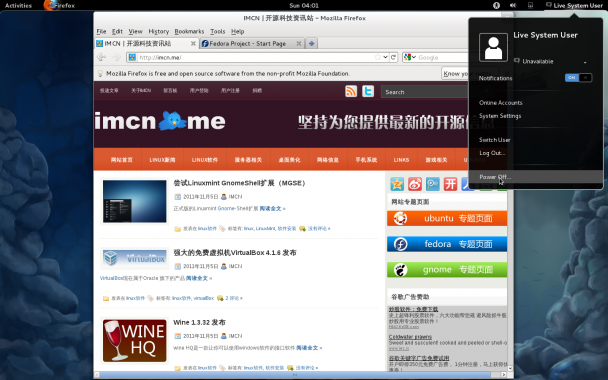Viewport: 608px width, 380px height.
Task: Open the Unavailable chat status dropdown
Action: tap(551, 61)
